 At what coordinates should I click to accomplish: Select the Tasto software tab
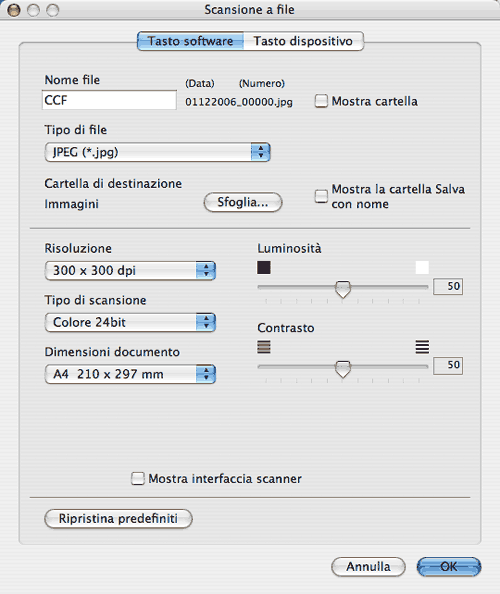(x=191, y=41)
